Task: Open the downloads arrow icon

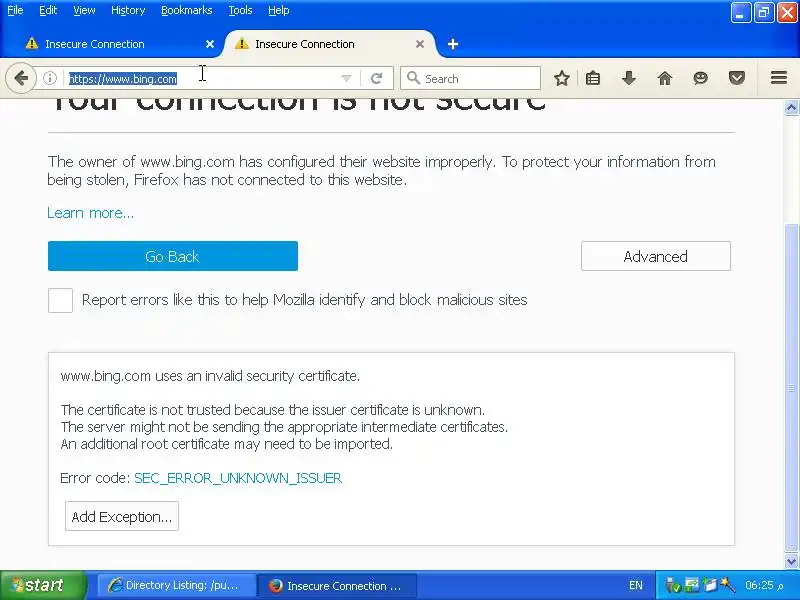Action: coord(629,78)
